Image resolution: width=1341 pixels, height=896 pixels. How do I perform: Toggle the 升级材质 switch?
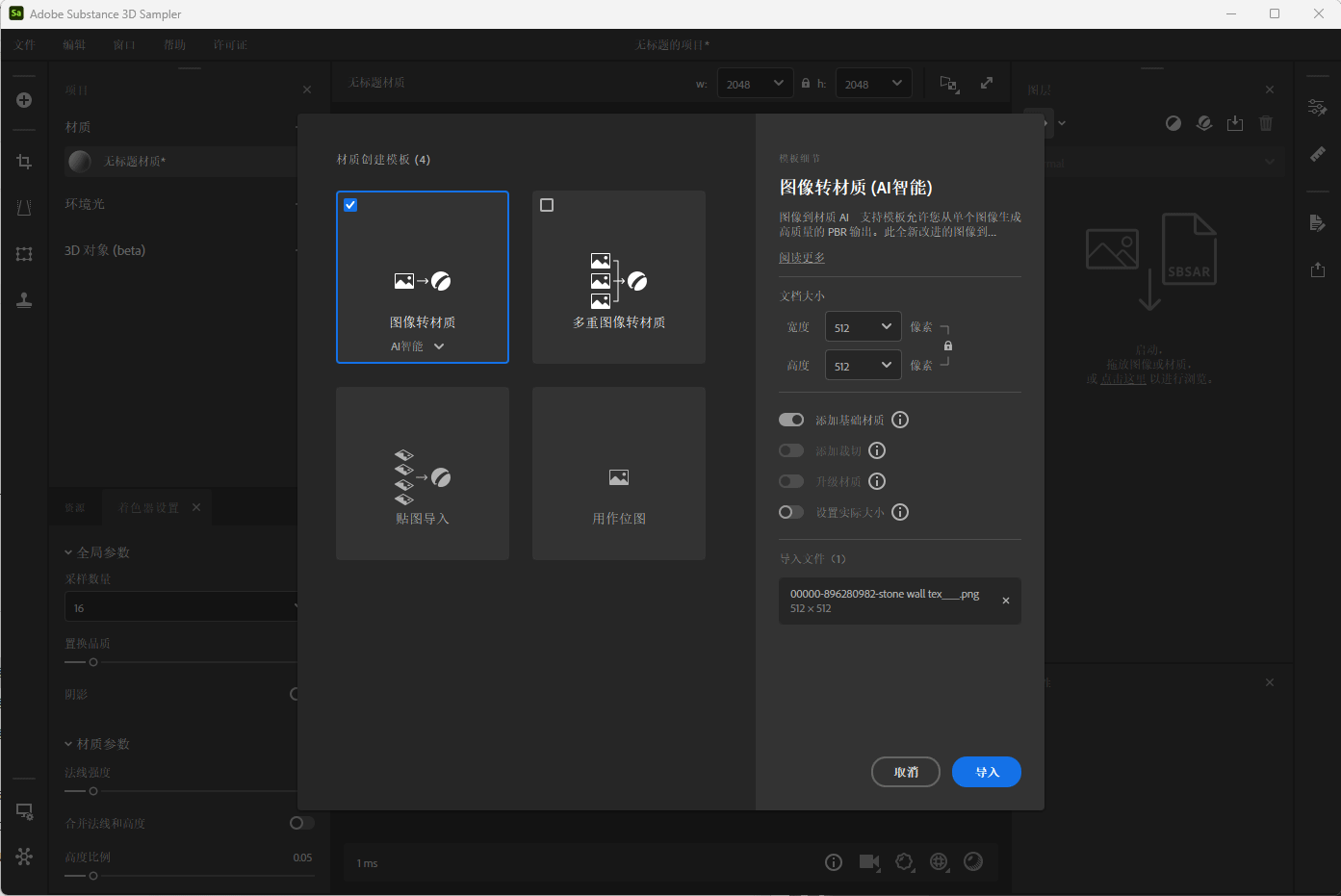791,481
